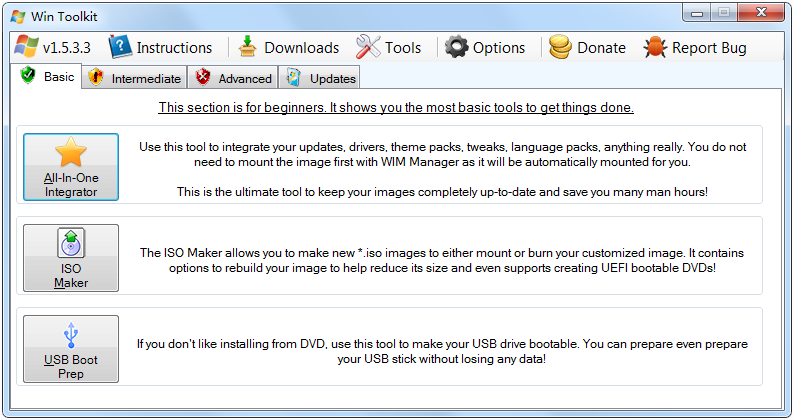Click the ISO Maker description text
The width and height of the screenshot is (793, 420).
coord(442,260)
